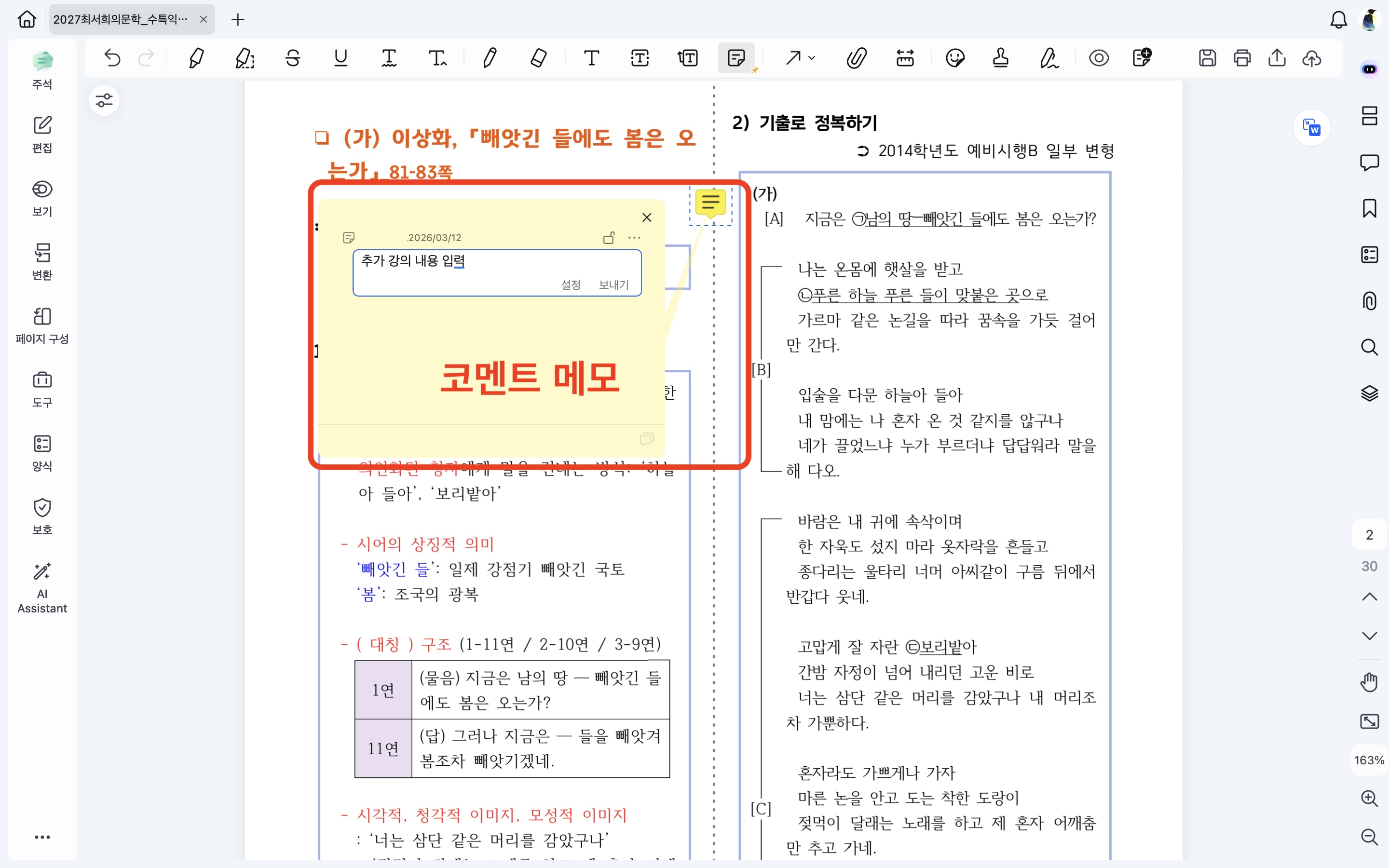This screenshot has height=868, width=1389.
Task: Open the comment's more options menu
Action: pos(634,238)
